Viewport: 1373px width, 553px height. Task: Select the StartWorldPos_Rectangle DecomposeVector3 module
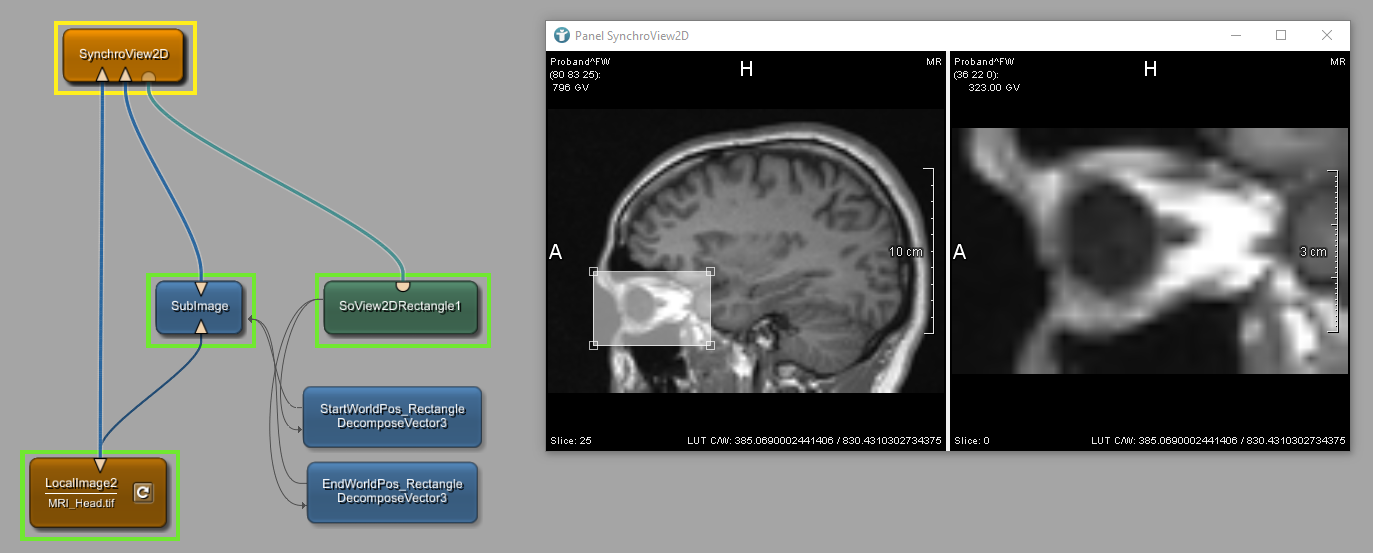pyautogui.click(x=391, y=416)
